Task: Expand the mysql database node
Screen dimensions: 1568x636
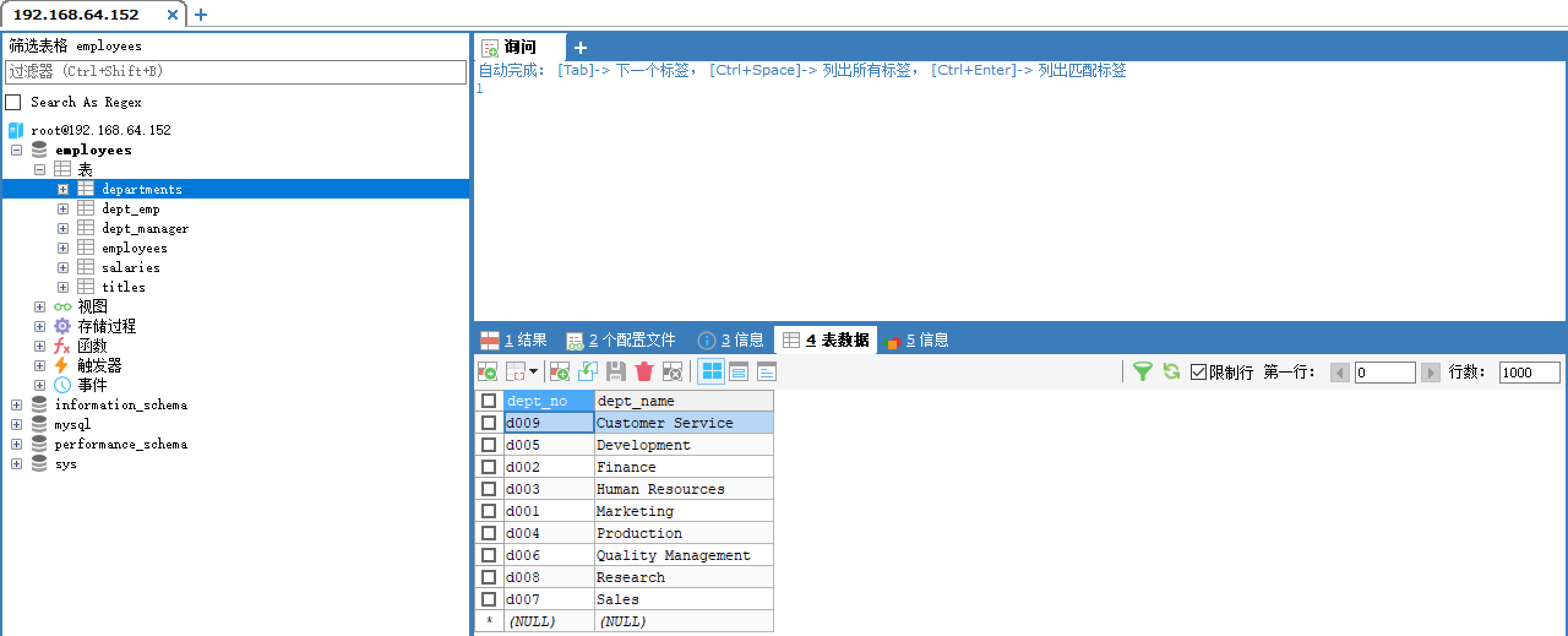Action: pos(16,424)
